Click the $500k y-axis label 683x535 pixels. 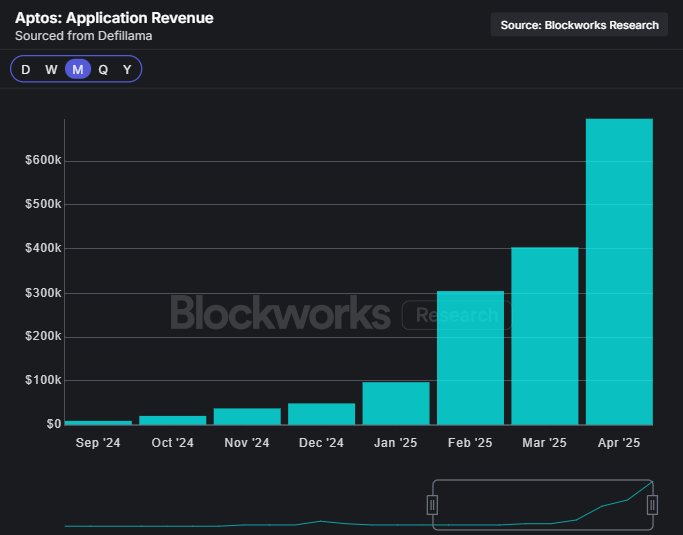(43, 204)
